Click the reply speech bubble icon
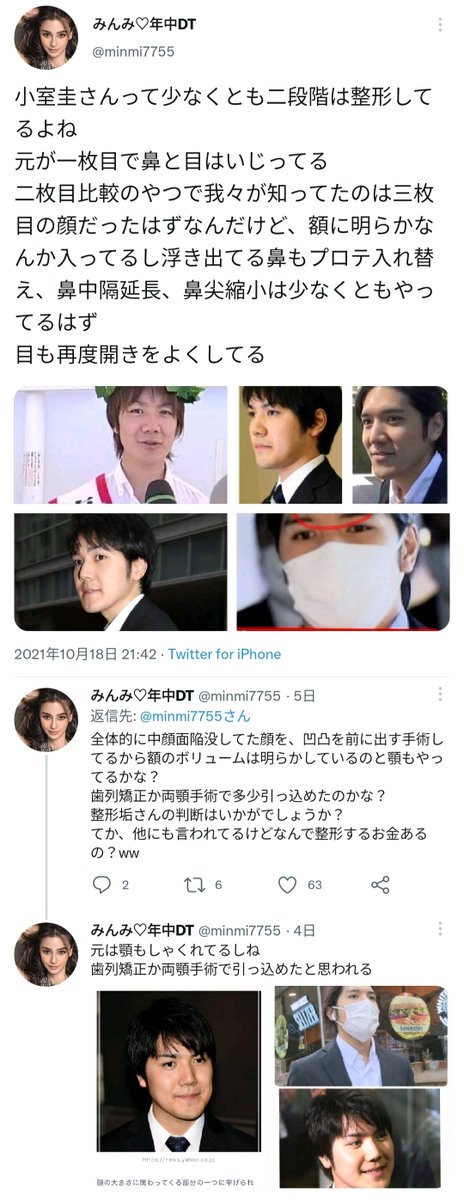 click(101, 884)
